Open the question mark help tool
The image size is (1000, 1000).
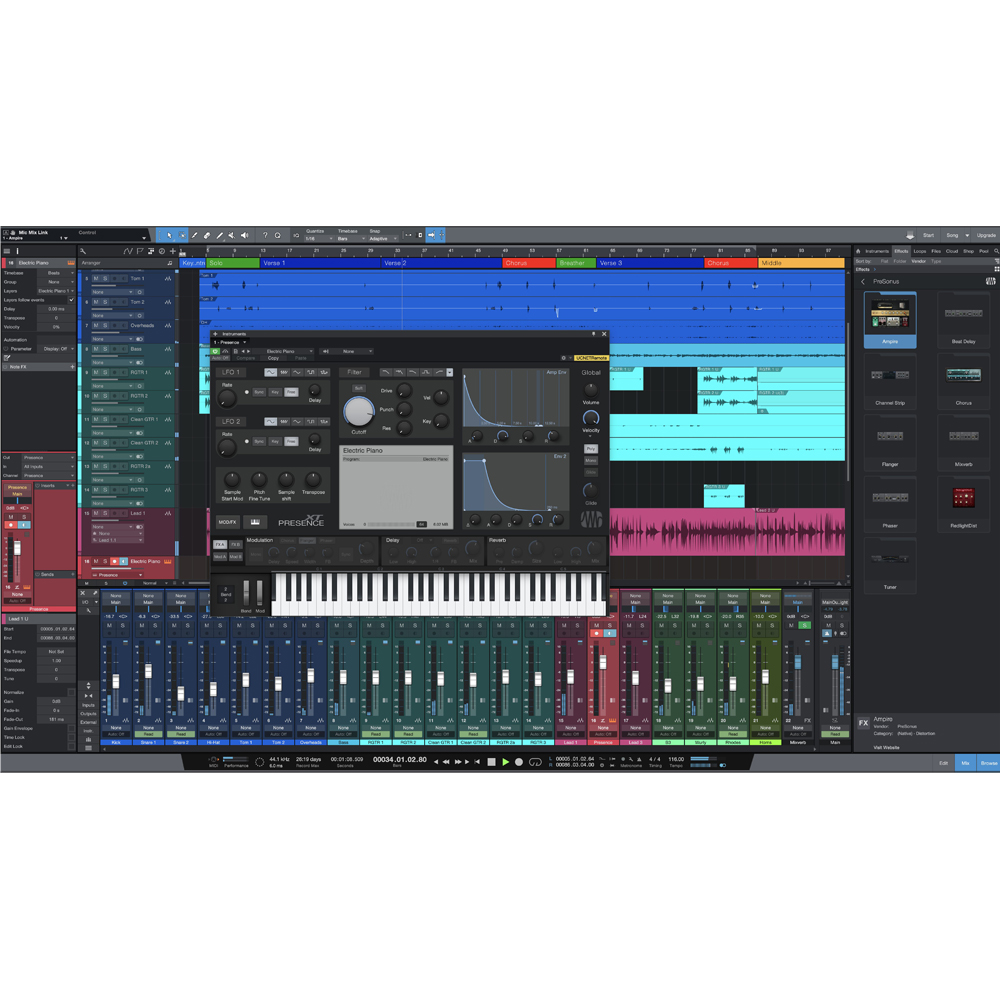pos(265,235)
